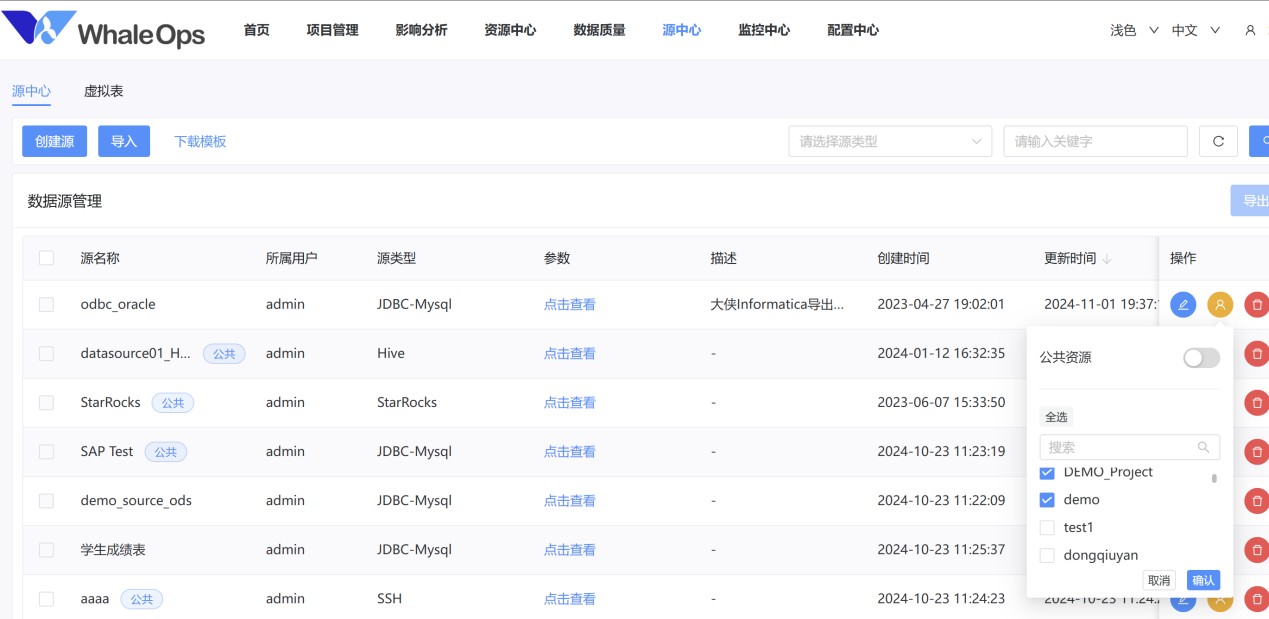
Task: Open 项目管理 in the top navigation
Action: [333, 30]
